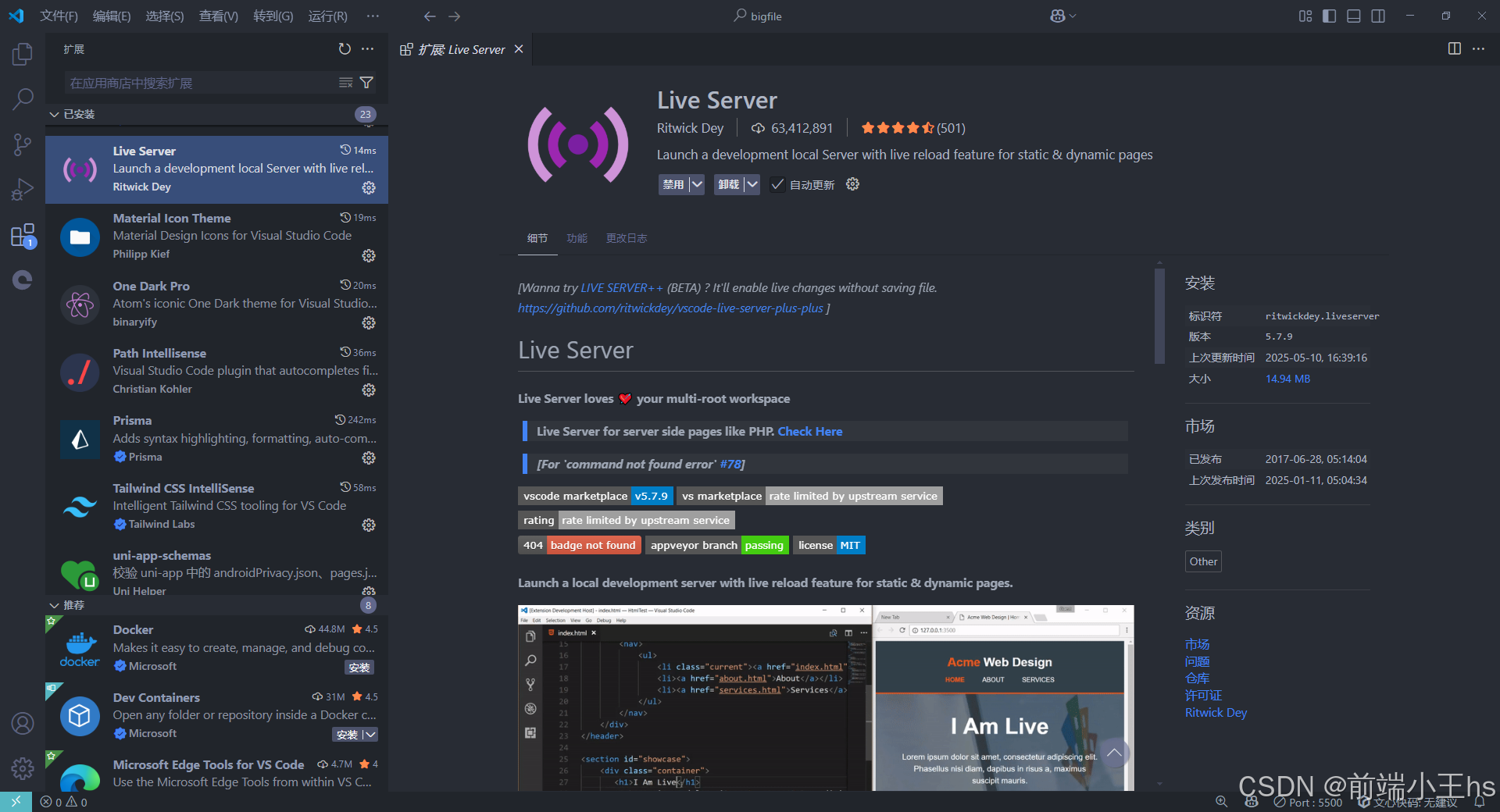Open the View menu
1500x812 pixels.
pyautogui.click(x=219, y=16)
